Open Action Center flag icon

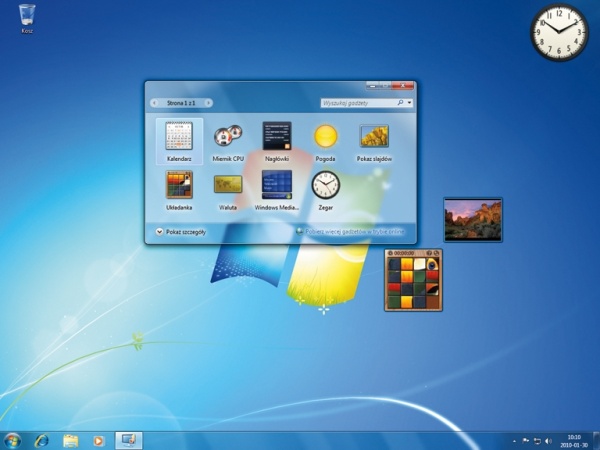(525, 441)
